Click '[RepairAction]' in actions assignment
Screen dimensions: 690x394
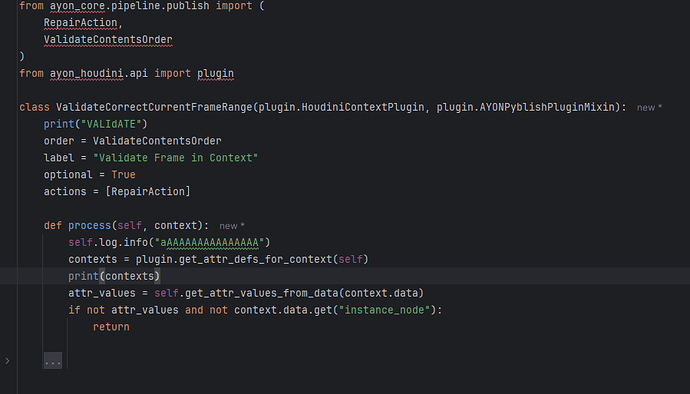coord(148,191)
